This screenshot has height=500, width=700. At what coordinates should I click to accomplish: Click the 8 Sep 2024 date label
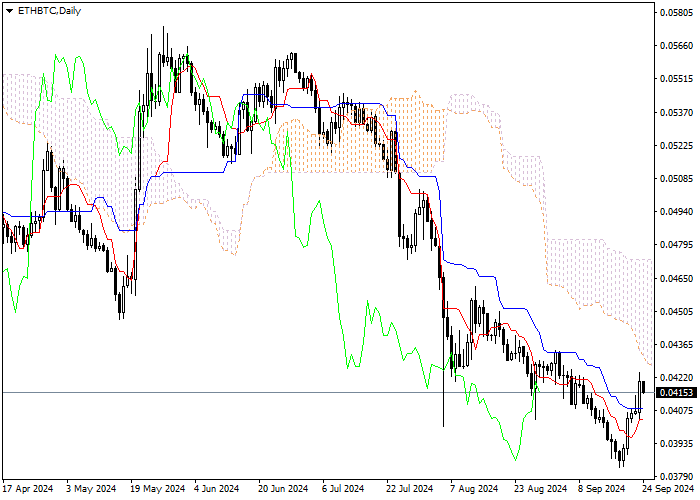pyautogui.click(x=602, y=489)
